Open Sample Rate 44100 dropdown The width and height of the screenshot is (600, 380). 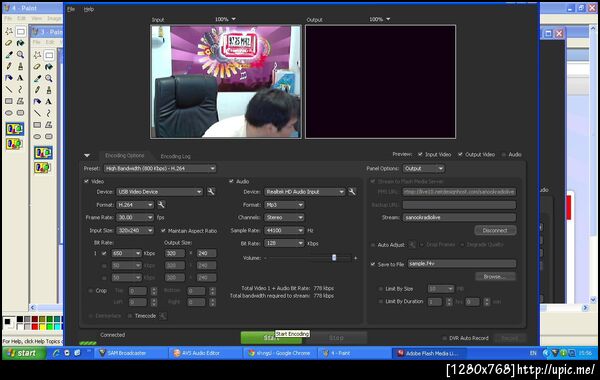coord(284,230)
